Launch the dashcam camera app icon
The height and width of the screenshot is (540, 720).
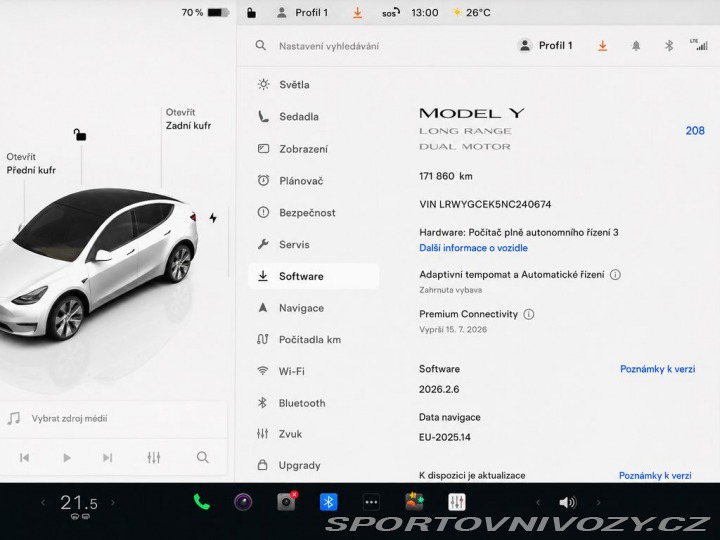point(243,502)
